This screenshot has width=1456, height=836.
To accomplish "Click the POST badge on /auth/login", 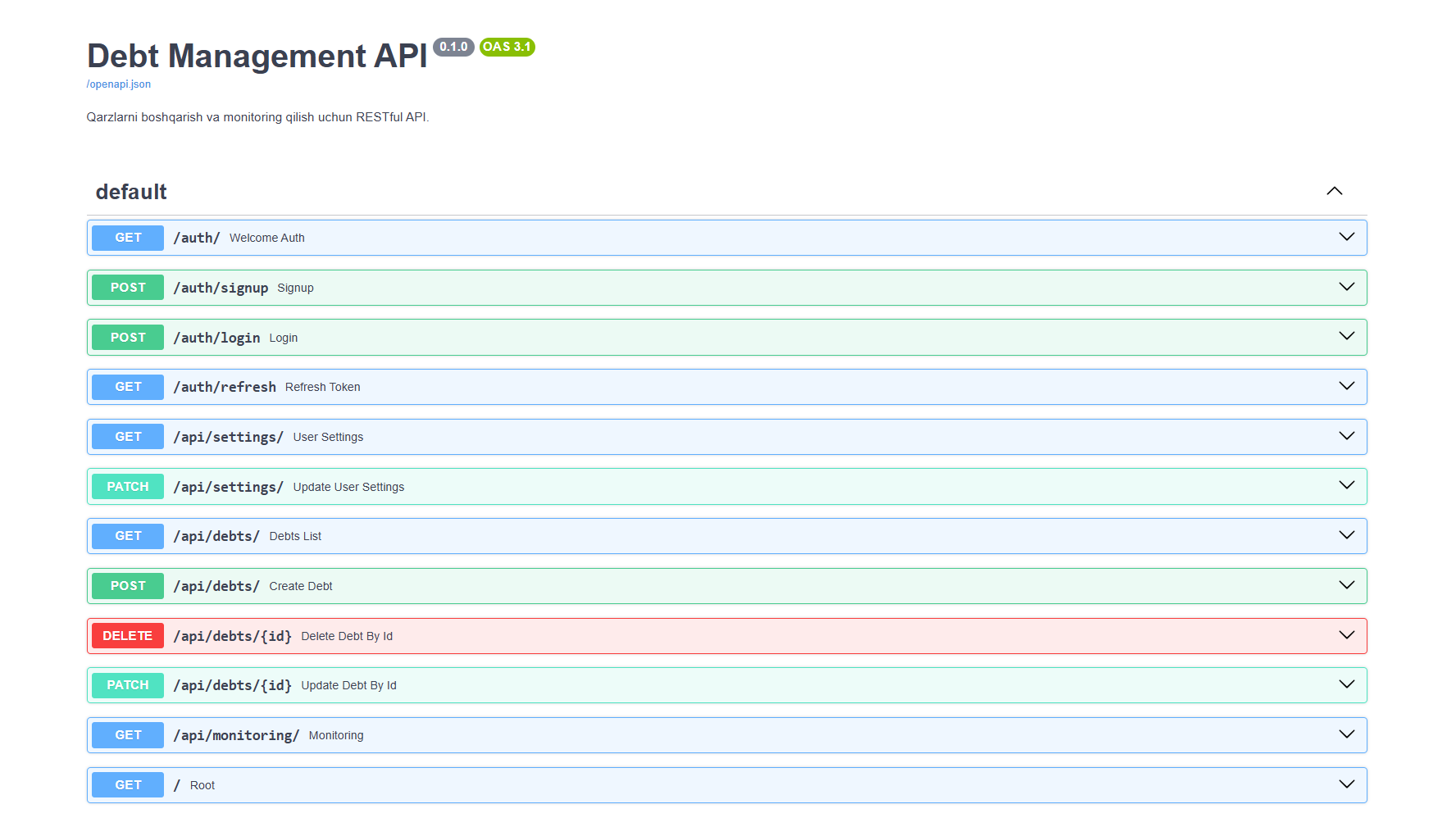I will [x=127, y=337].
